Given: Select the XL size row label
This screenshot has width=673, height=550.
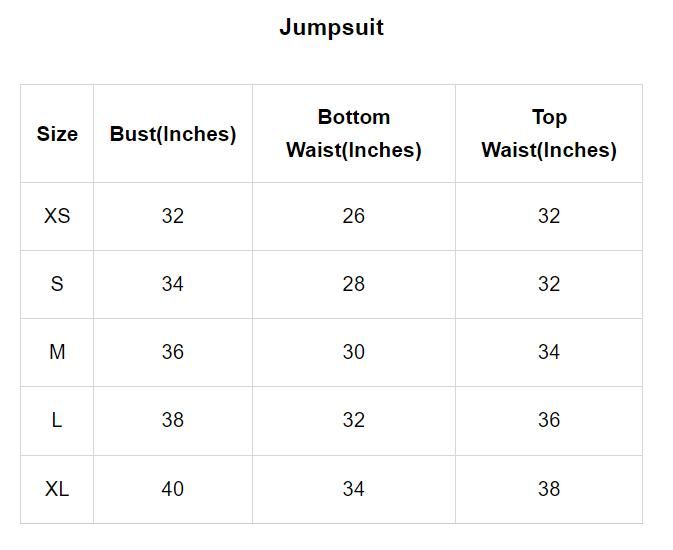Looking at the screenshot, I should pos(57,489).
